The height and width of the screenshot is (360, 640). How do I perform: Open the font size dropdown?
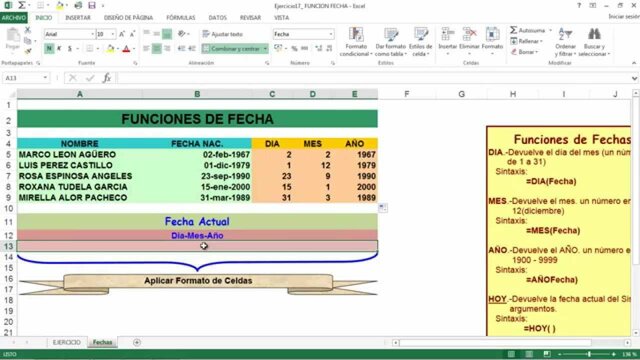pos(113,34)
